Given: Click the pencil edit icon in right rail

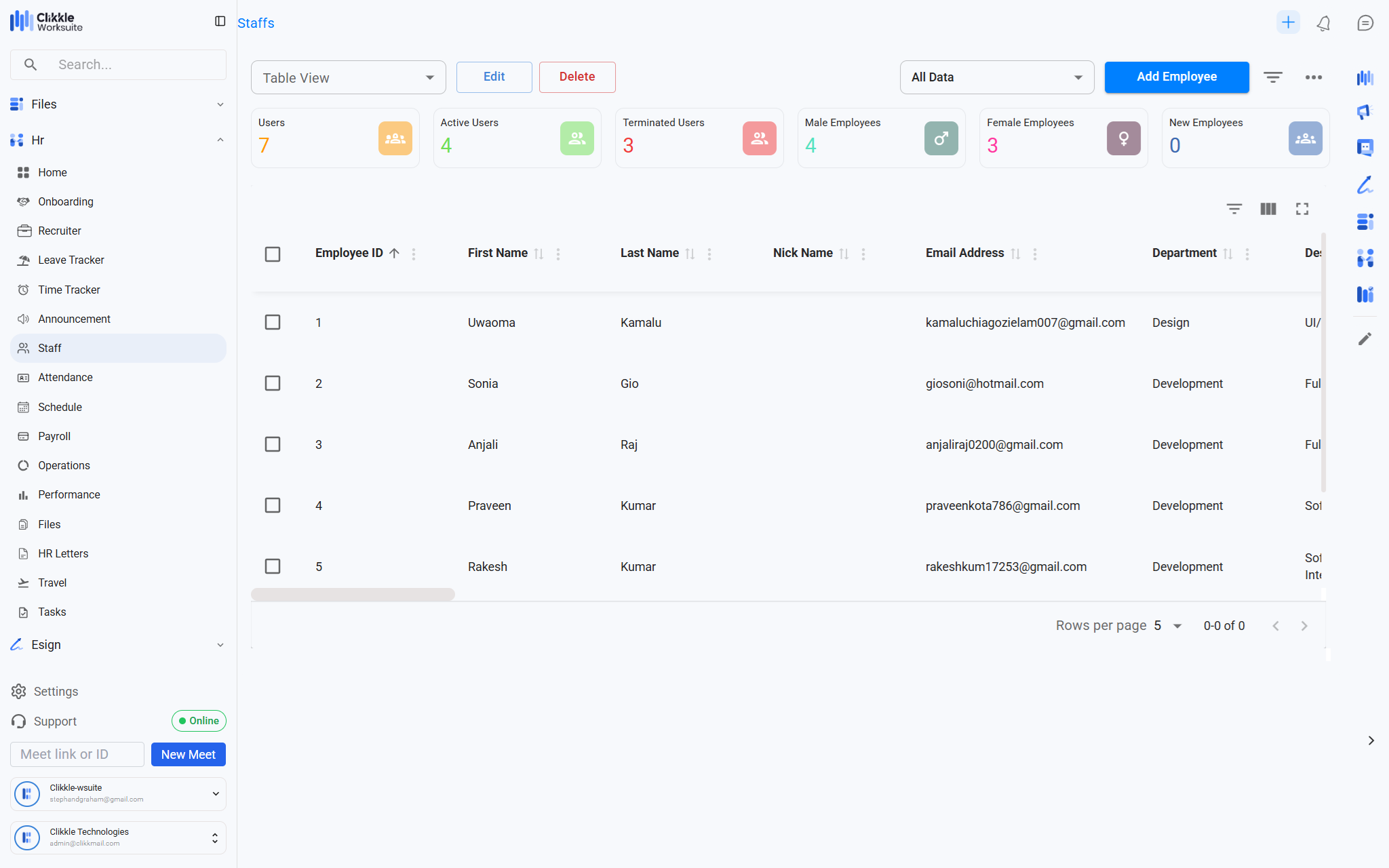Looking at the screenshot, I should pos(1365,339).
